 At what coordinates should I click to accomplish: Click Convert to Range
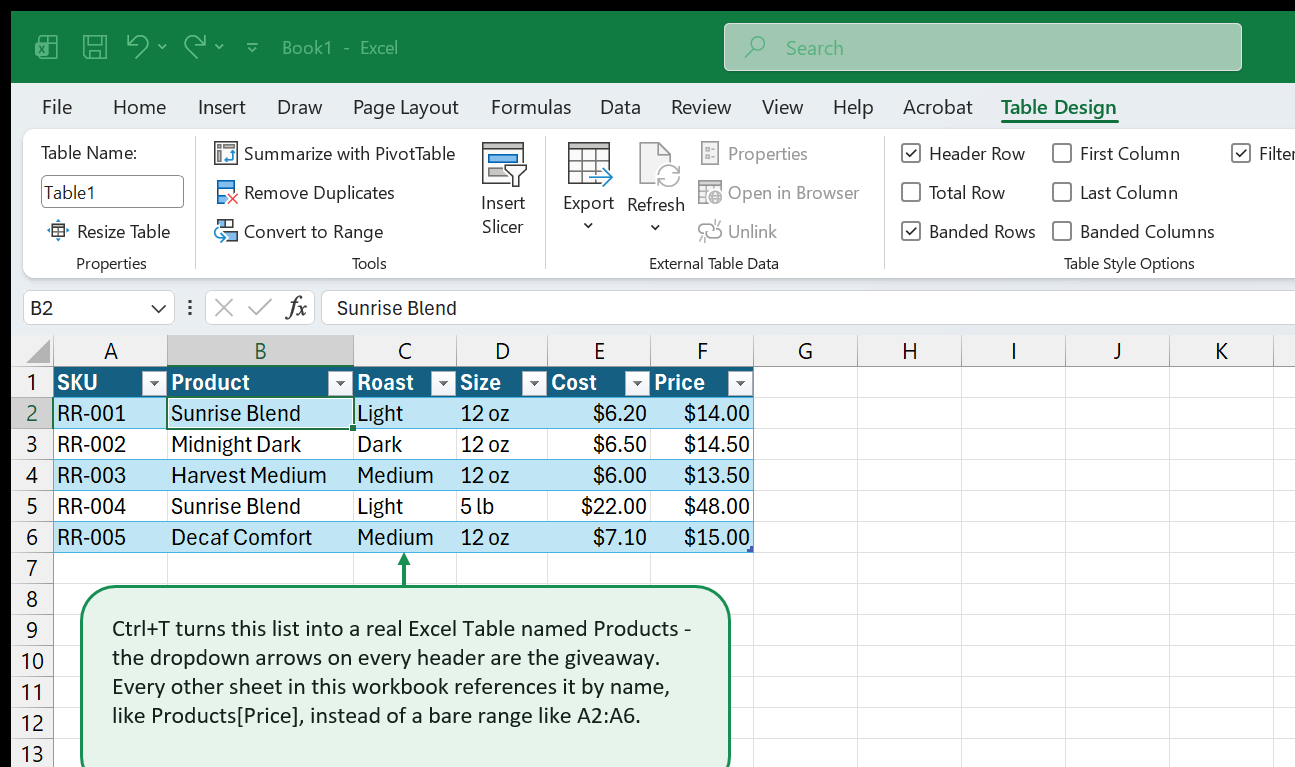(x=299, y=232)
